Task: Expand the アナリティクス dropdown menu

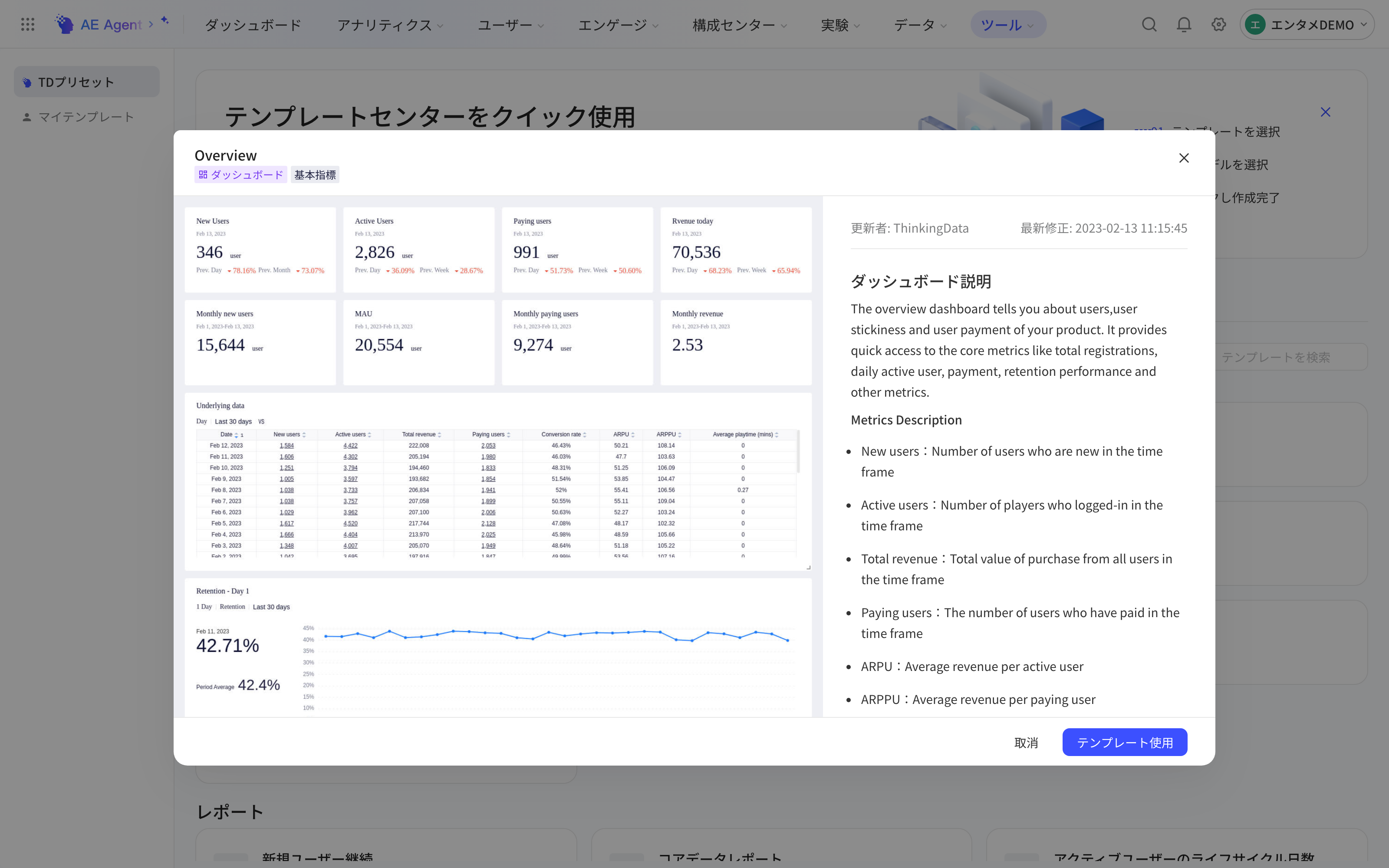Action: tap(390, 25)
